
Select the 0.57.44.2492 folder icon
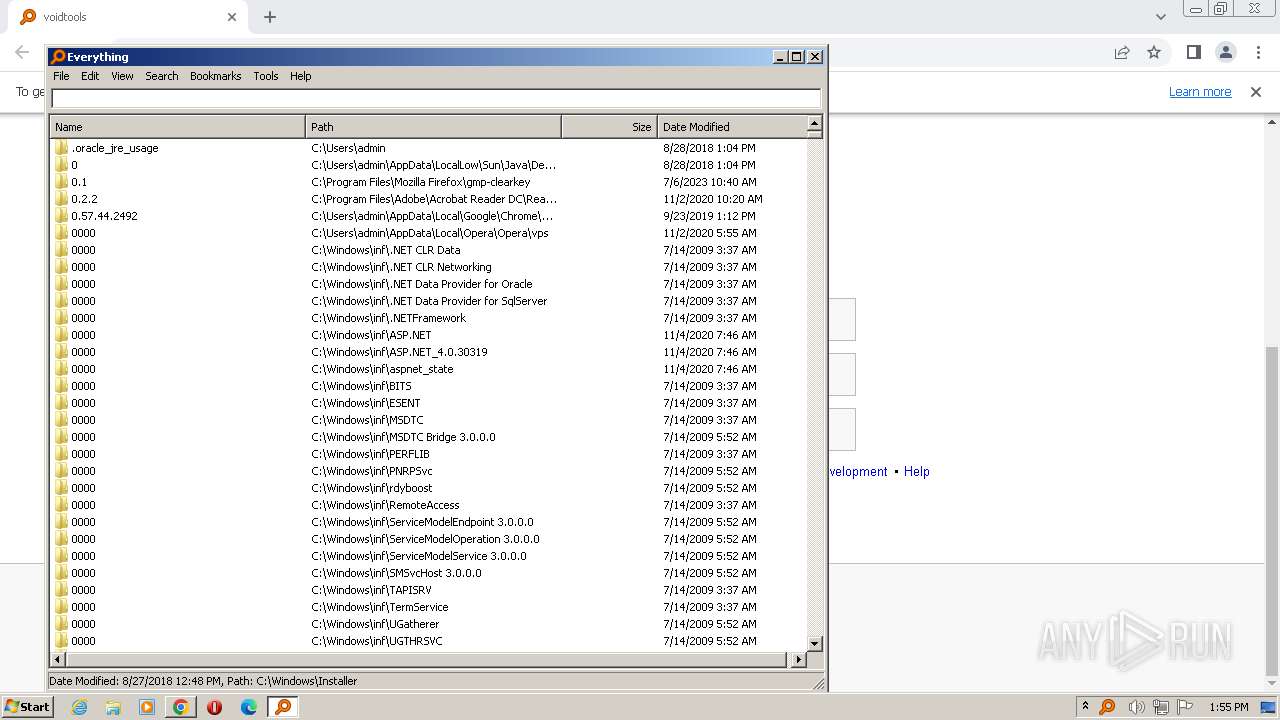pyautogui.click(x=61, y=216)
